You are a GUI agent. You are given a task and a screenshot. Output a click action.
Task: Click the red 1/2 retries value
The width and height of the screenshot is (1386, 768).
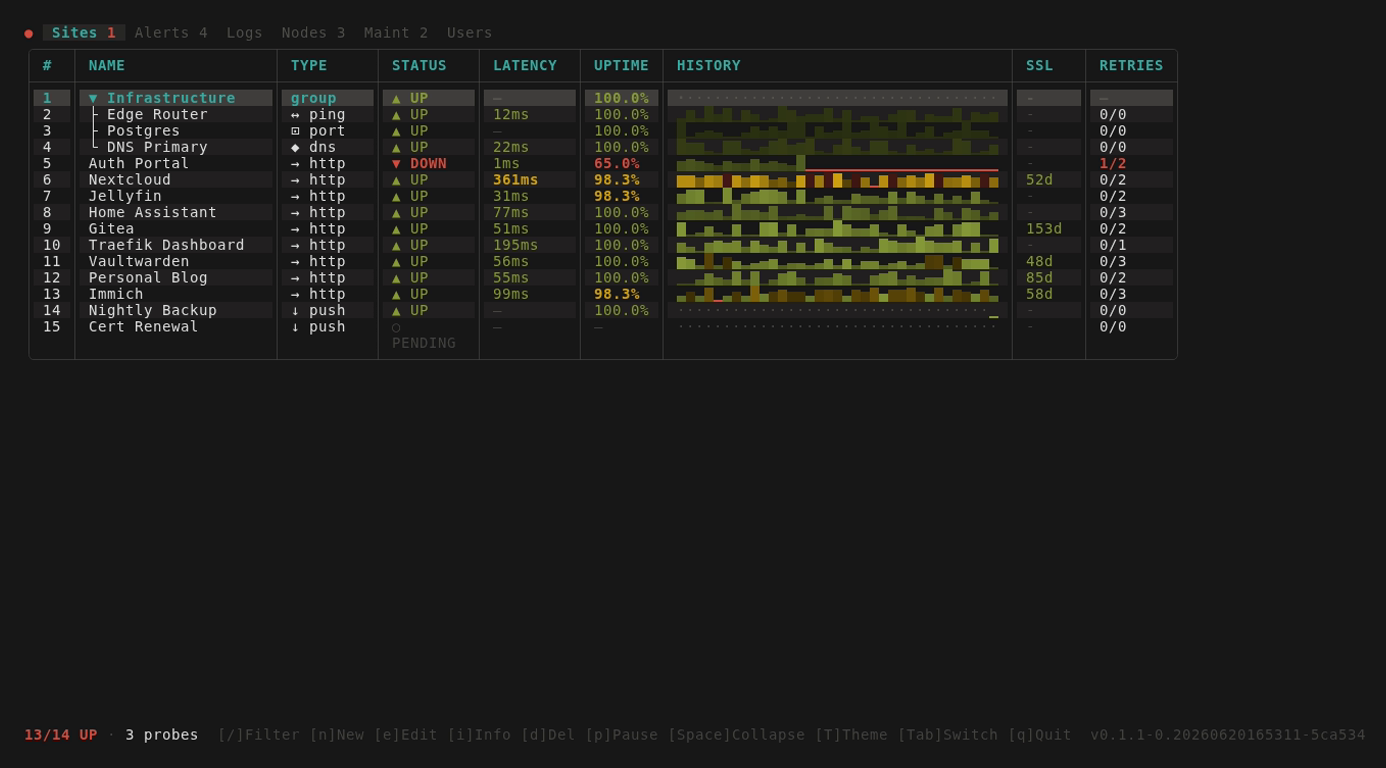tap(1113, 163)
